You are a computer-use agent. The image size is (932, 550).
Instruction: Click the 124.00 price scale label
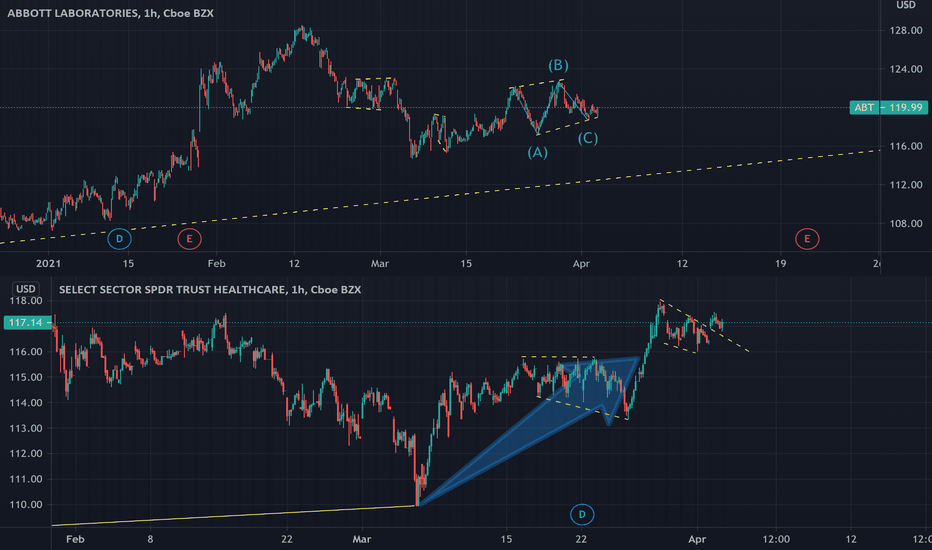(x=906, y=69)
